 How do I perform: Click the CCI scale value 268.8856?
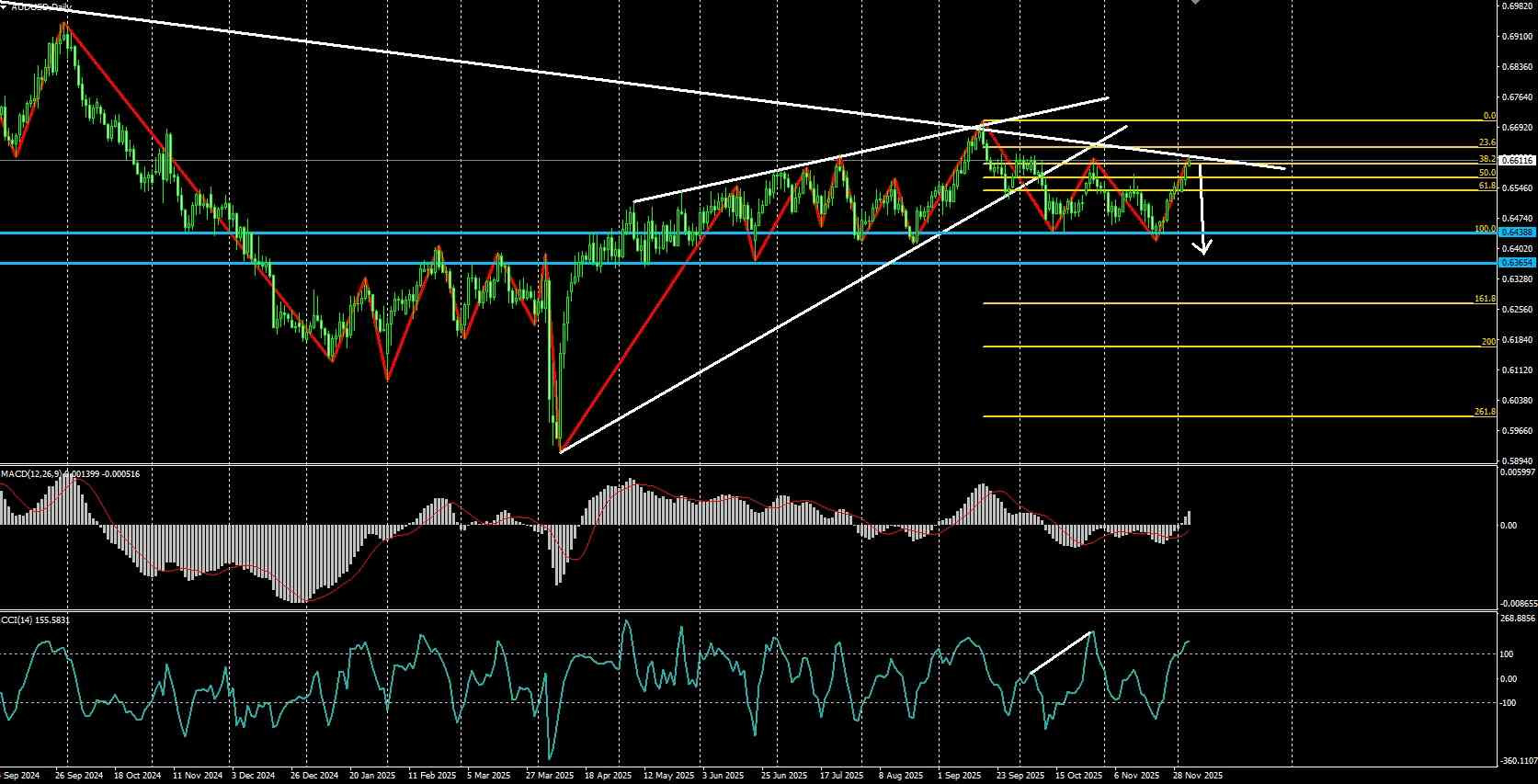click(1518, 619)
